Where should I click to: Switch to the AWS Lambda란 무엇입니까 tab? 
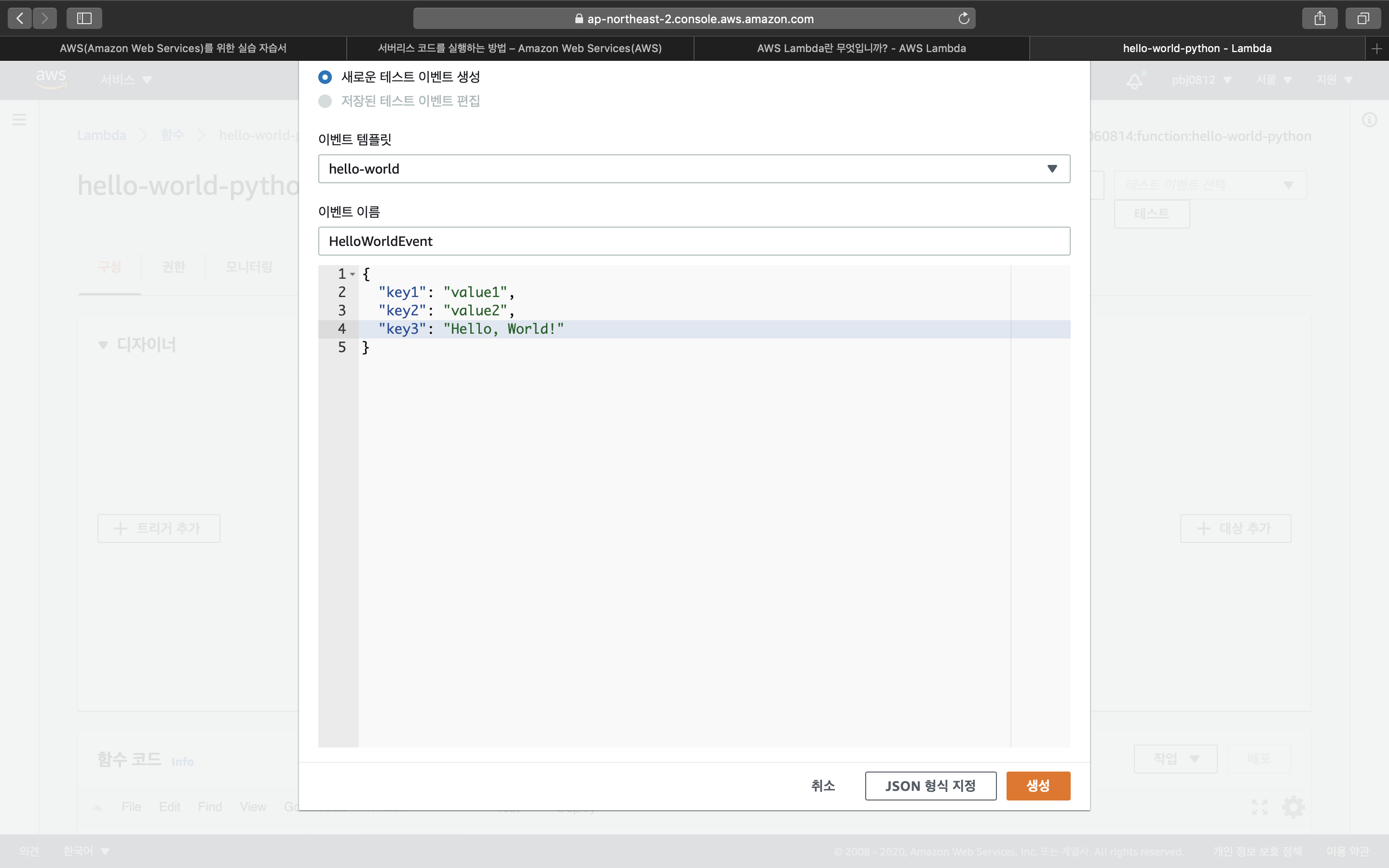coord(861,49)
